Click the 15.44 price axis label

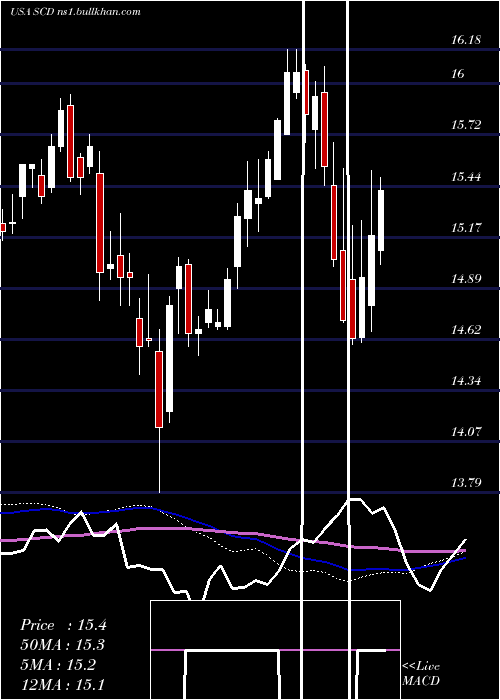point(466,177)
